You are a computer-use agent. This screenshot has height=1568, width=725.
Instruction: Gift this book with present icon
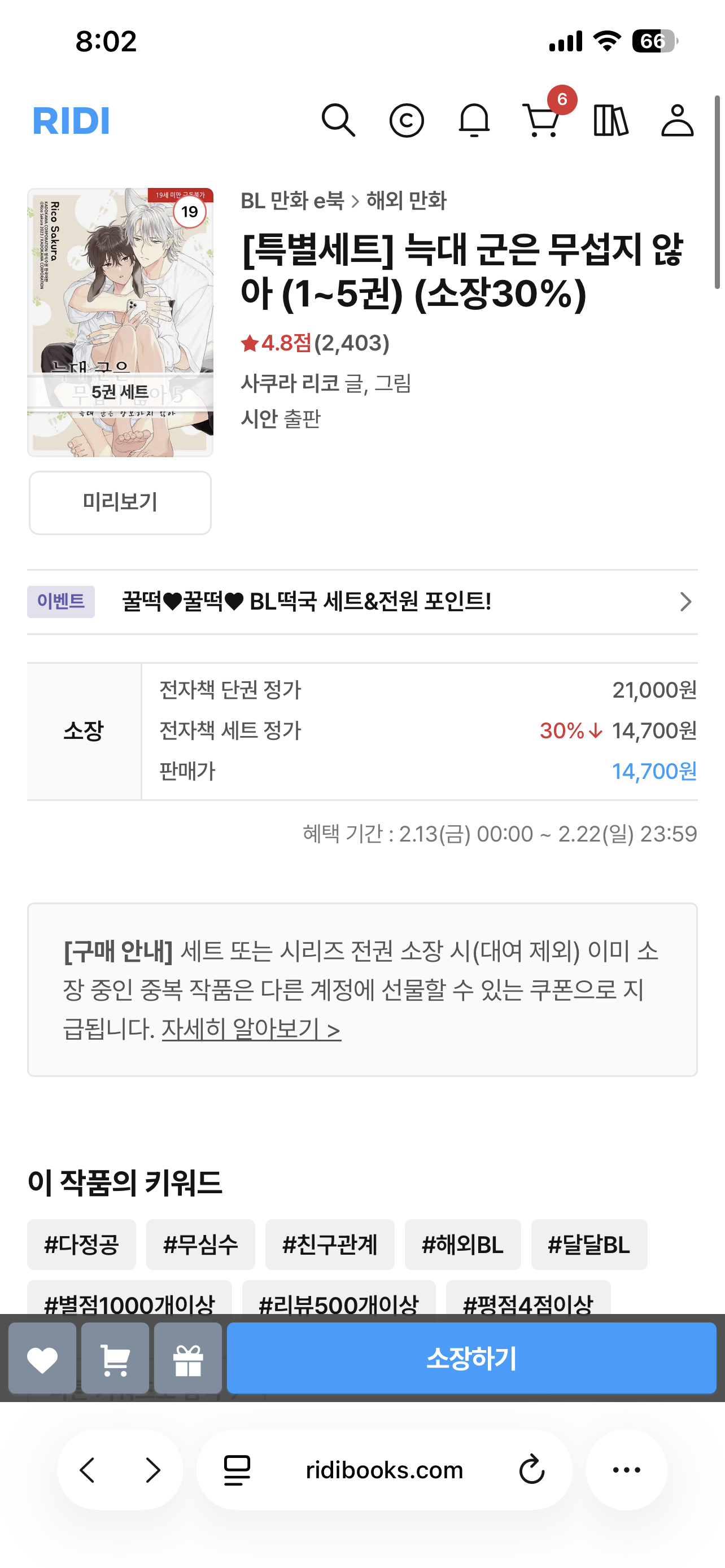click(x=188, y=1359)
